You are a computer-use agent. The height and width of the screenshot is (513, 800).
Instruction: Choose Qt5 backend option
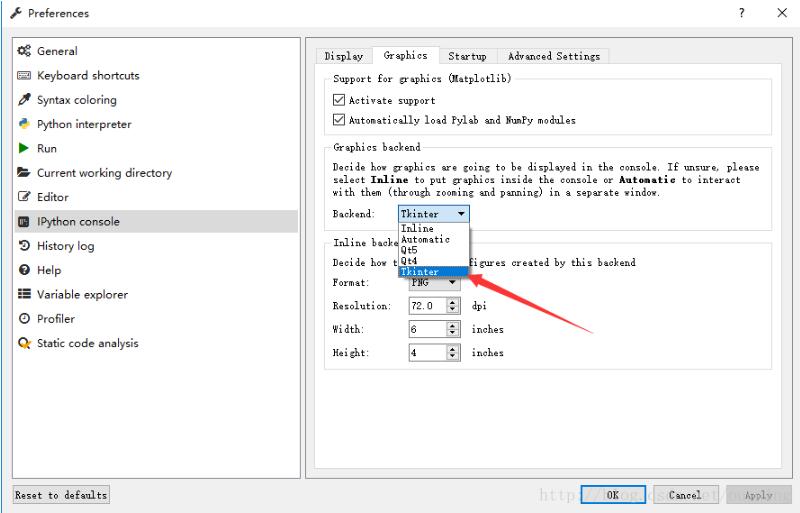(x=433, y=250)
